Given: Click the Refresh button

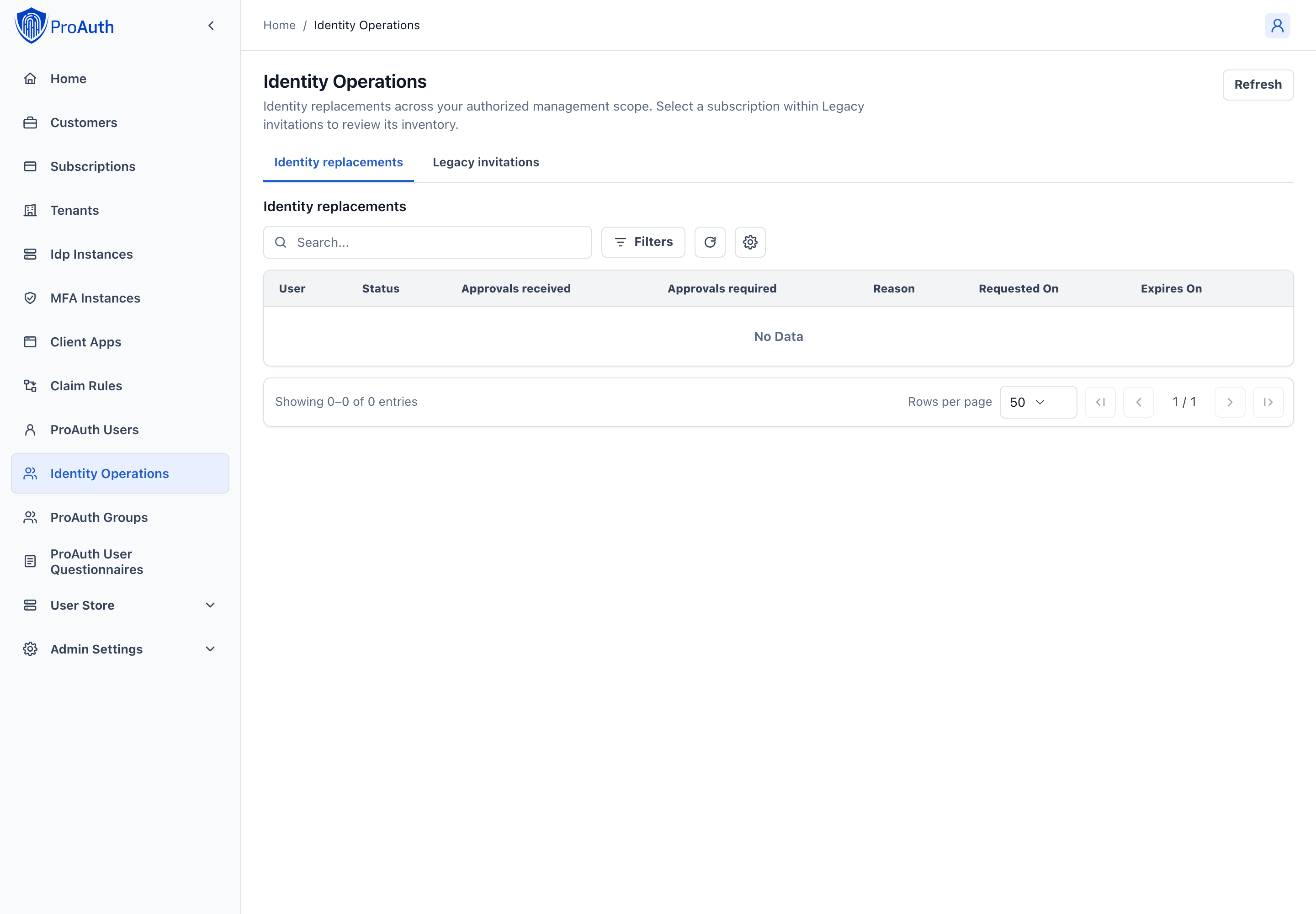Looking at the screenshot, I should (x=1258, y=85).
